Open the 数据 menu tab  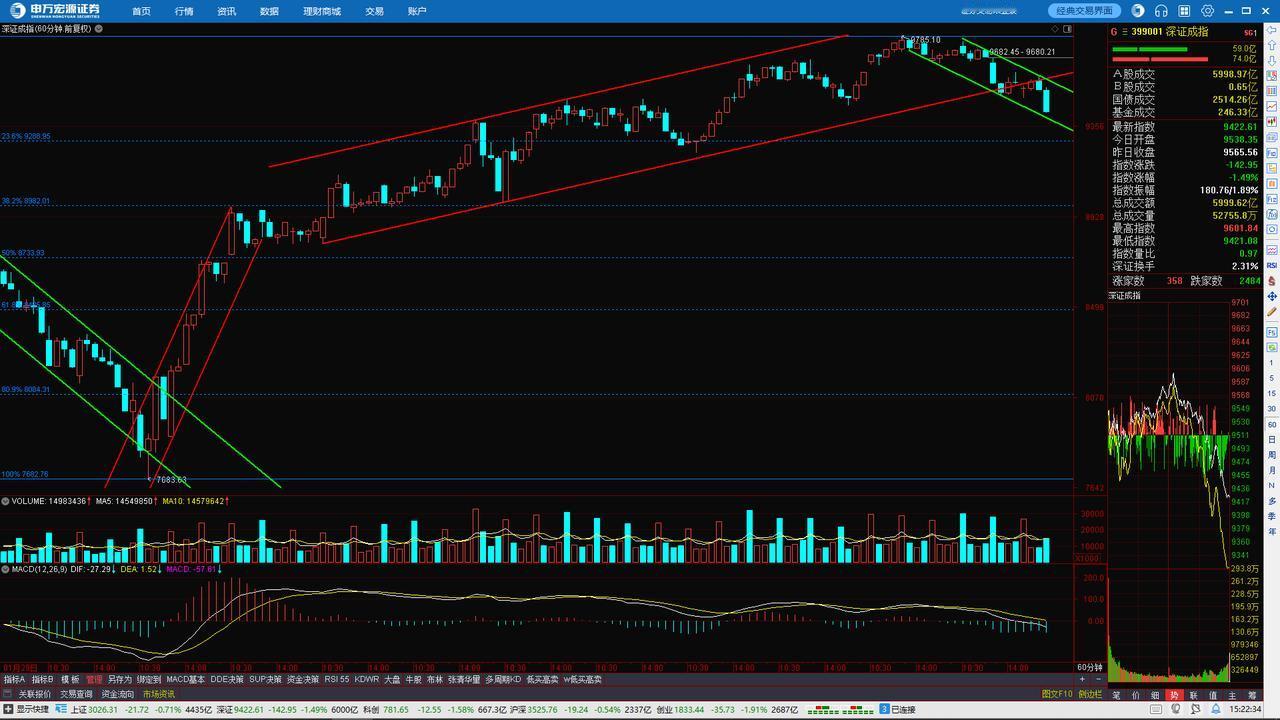(269, 11)
